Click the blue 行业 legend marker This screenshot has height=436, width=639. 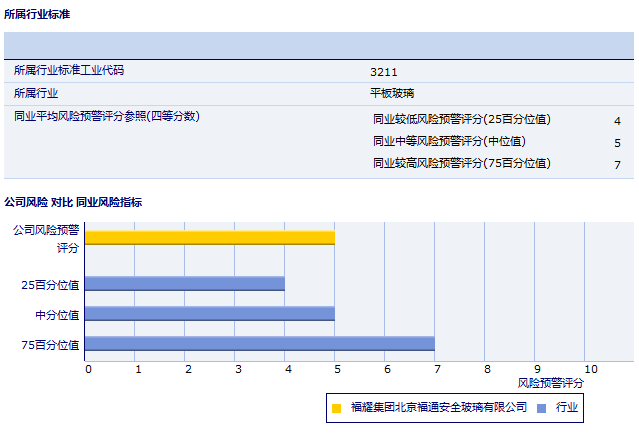click(541, 408)
